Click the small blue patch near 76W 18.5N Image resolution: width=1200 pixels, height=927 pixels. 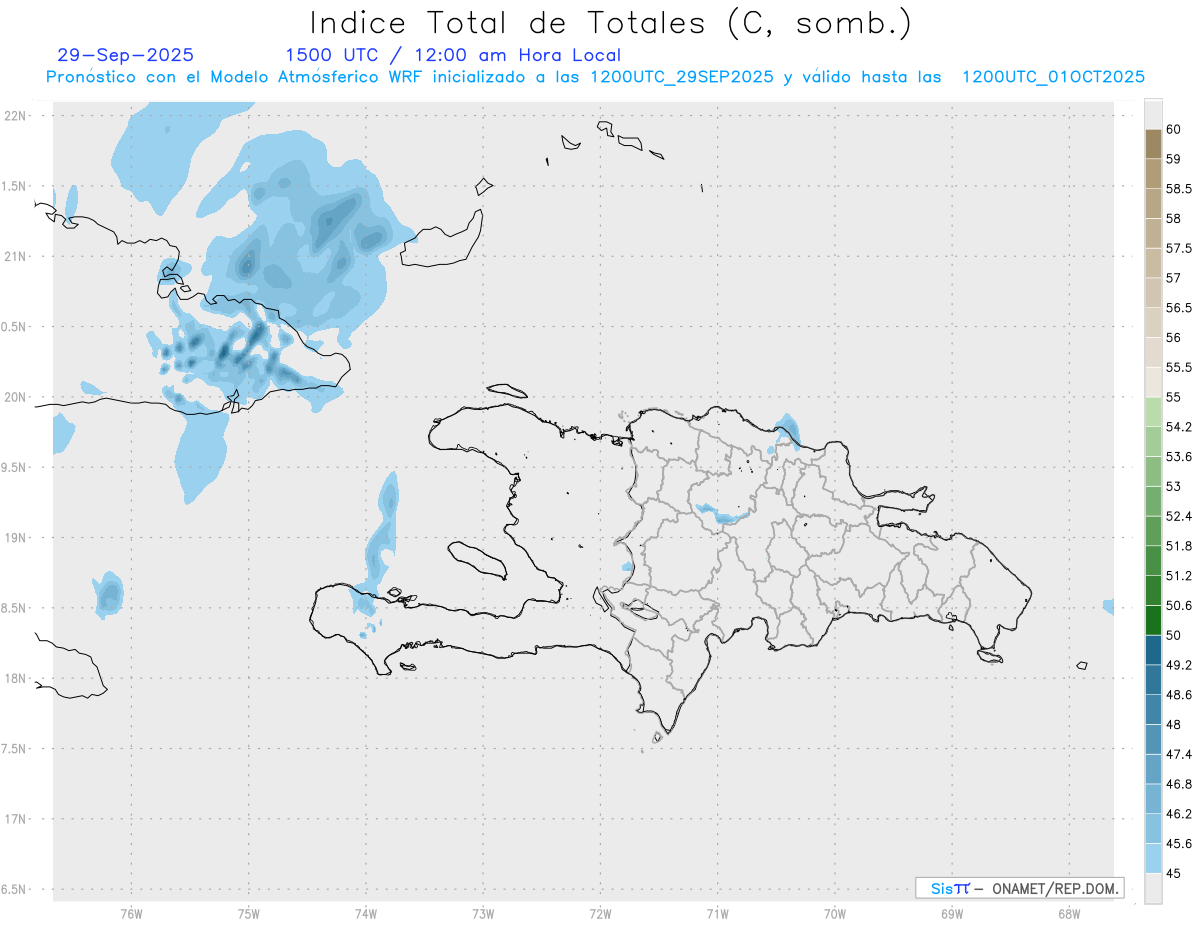[x=108, y=596]
